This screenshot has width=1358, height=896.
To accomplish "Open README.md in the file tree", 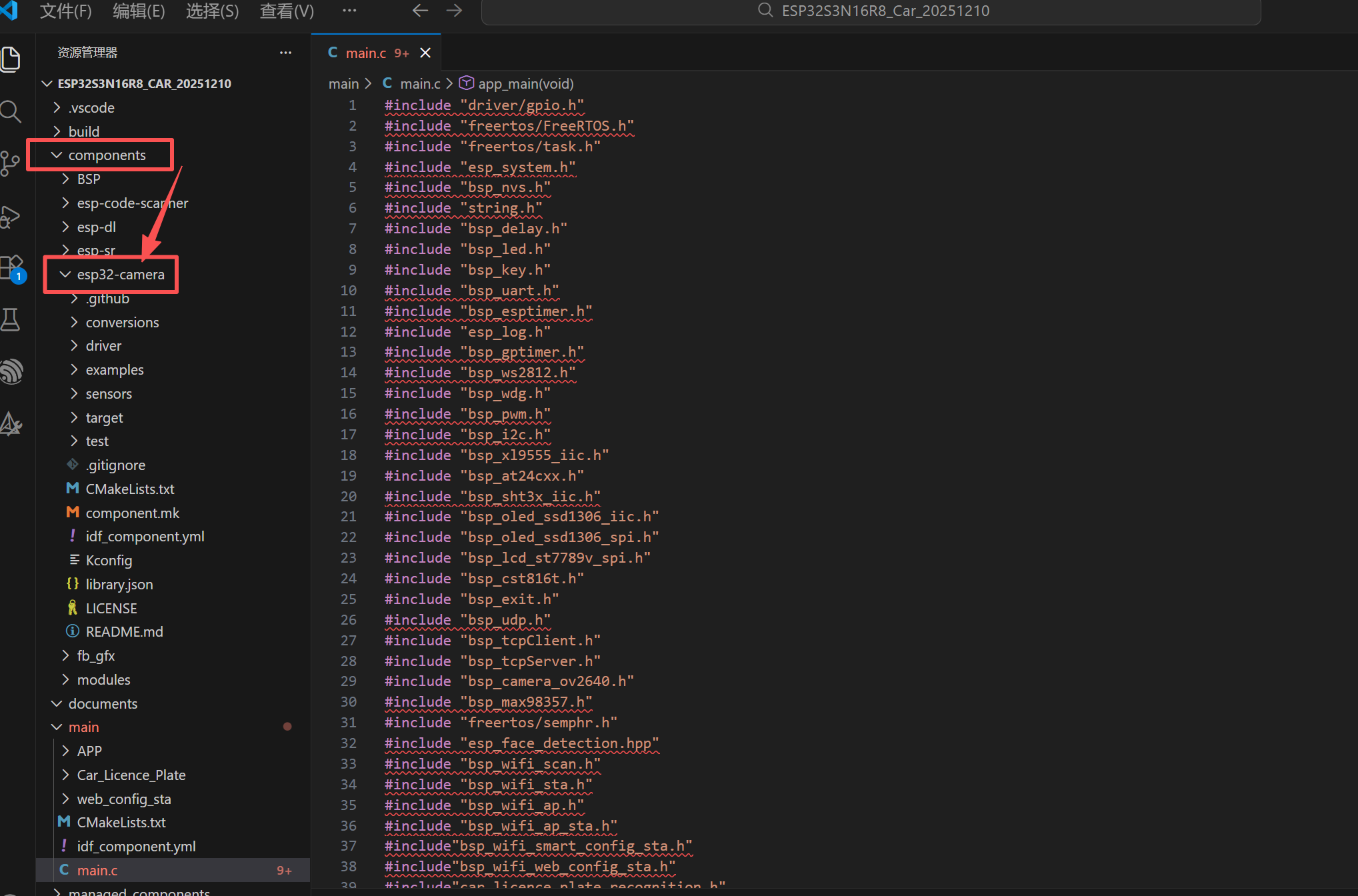I will point(124,632).
